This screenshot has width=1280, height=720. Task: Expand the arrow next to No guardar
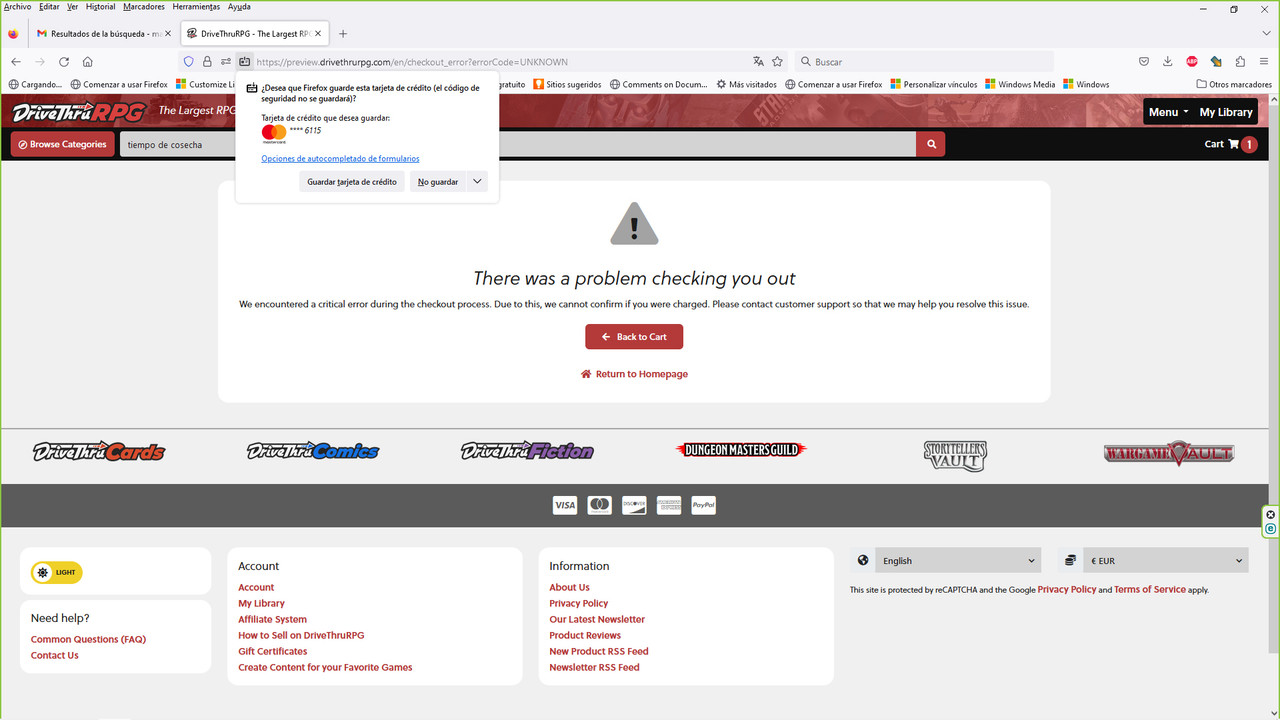pos(477,182)
